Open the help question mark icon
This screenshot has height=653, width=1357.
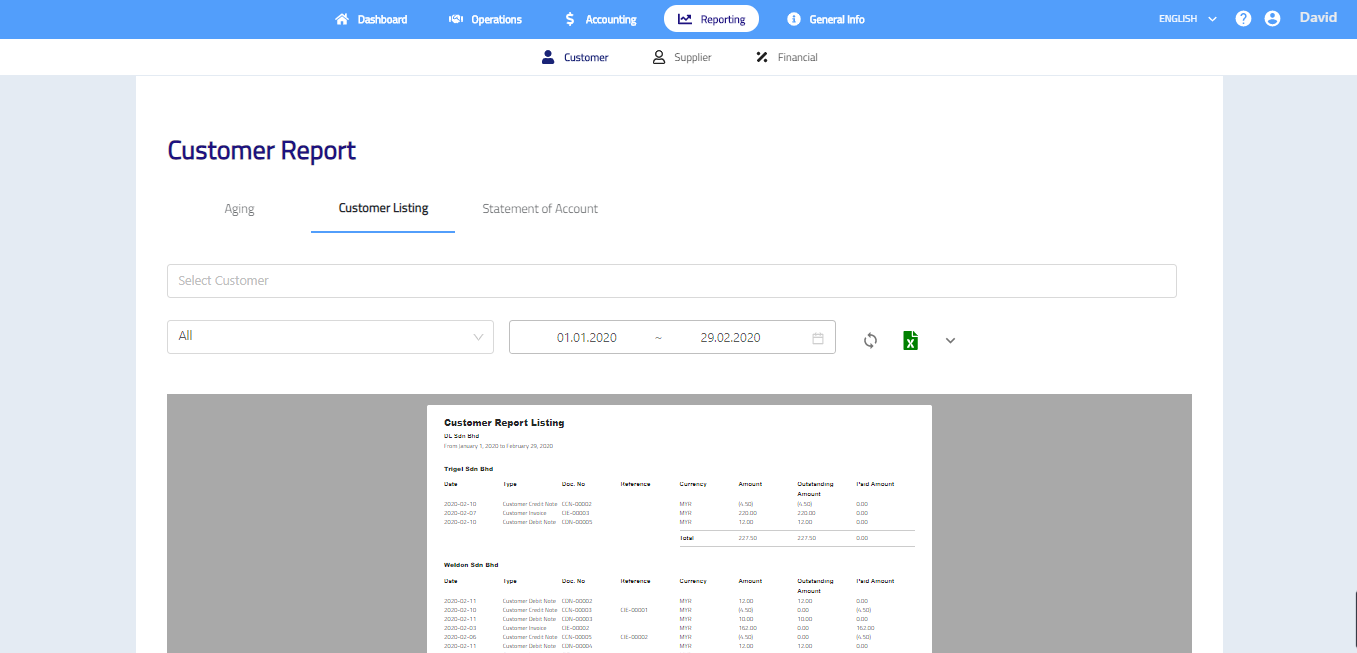(1243, 19)
